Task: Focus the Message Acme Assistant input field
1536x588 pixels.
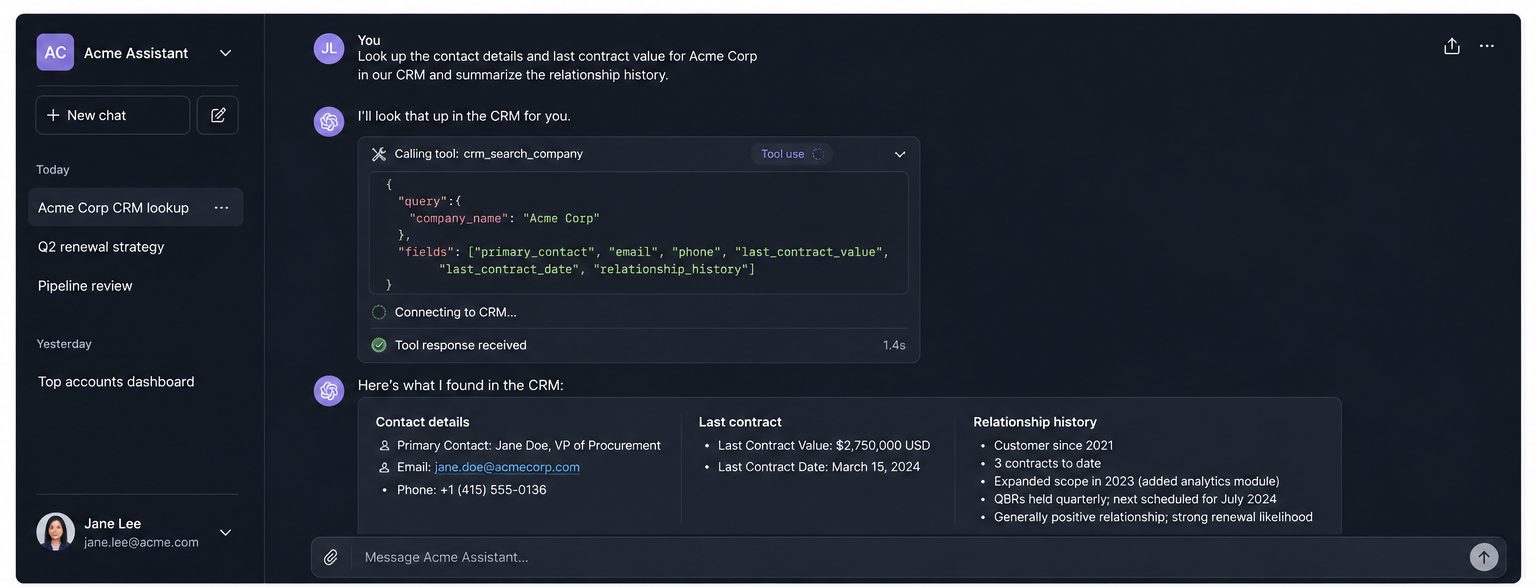Action: pyautogui.click(x=910, y=557)
